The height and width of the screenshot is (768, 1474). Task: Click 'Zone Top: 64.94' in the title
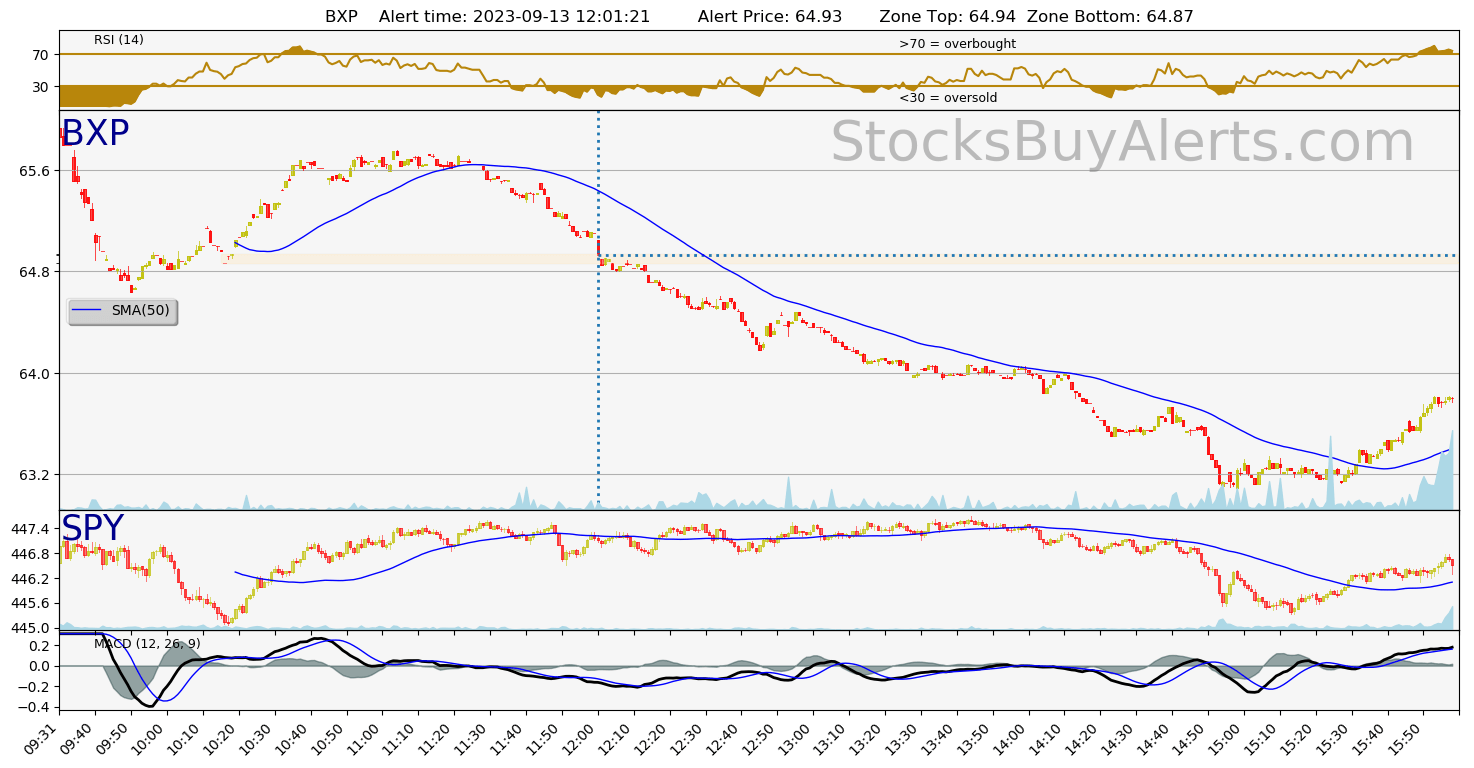coord(948,17)
